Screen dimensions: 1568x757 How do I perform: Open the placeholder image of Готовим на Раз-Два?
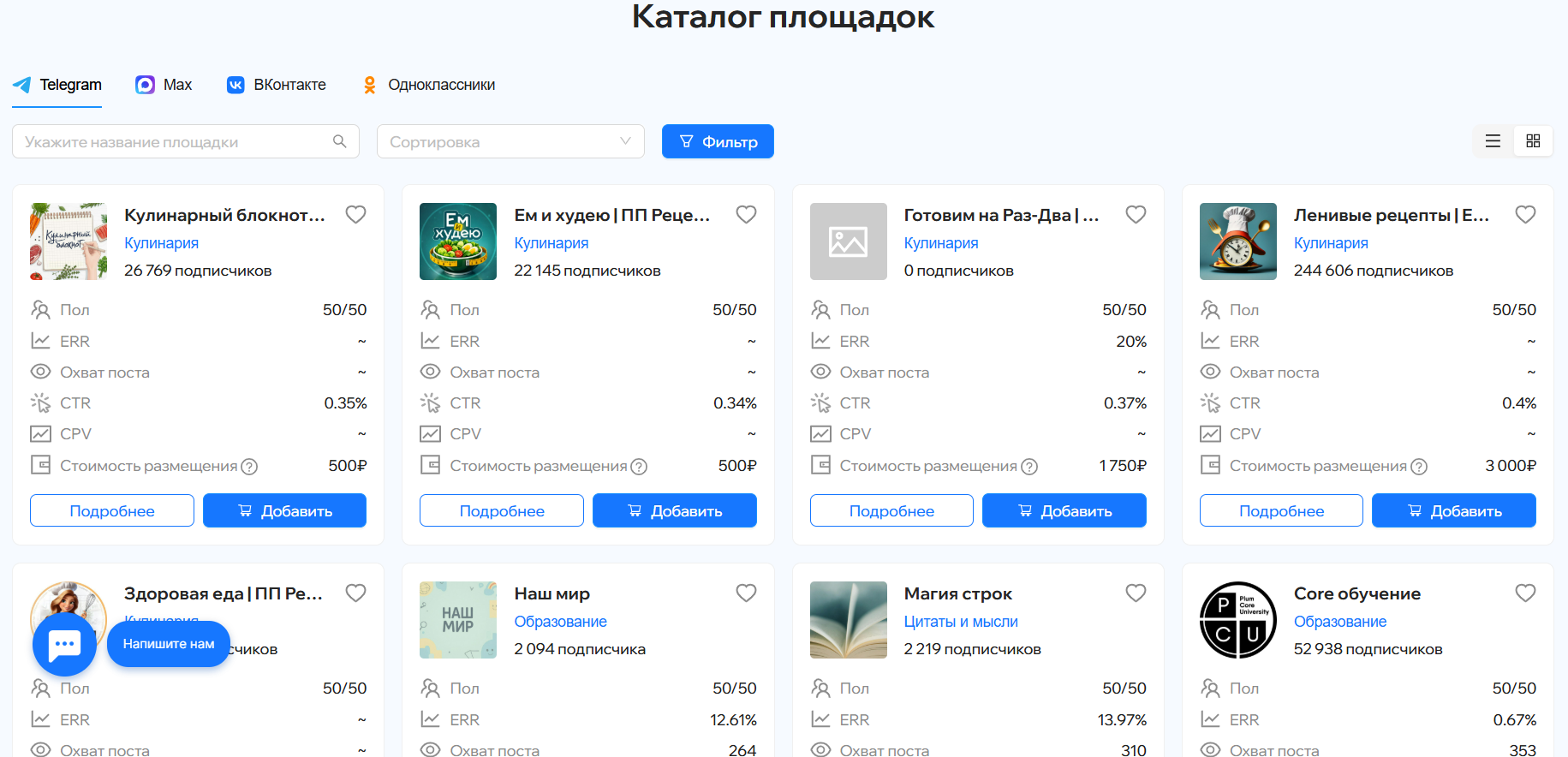849,241
